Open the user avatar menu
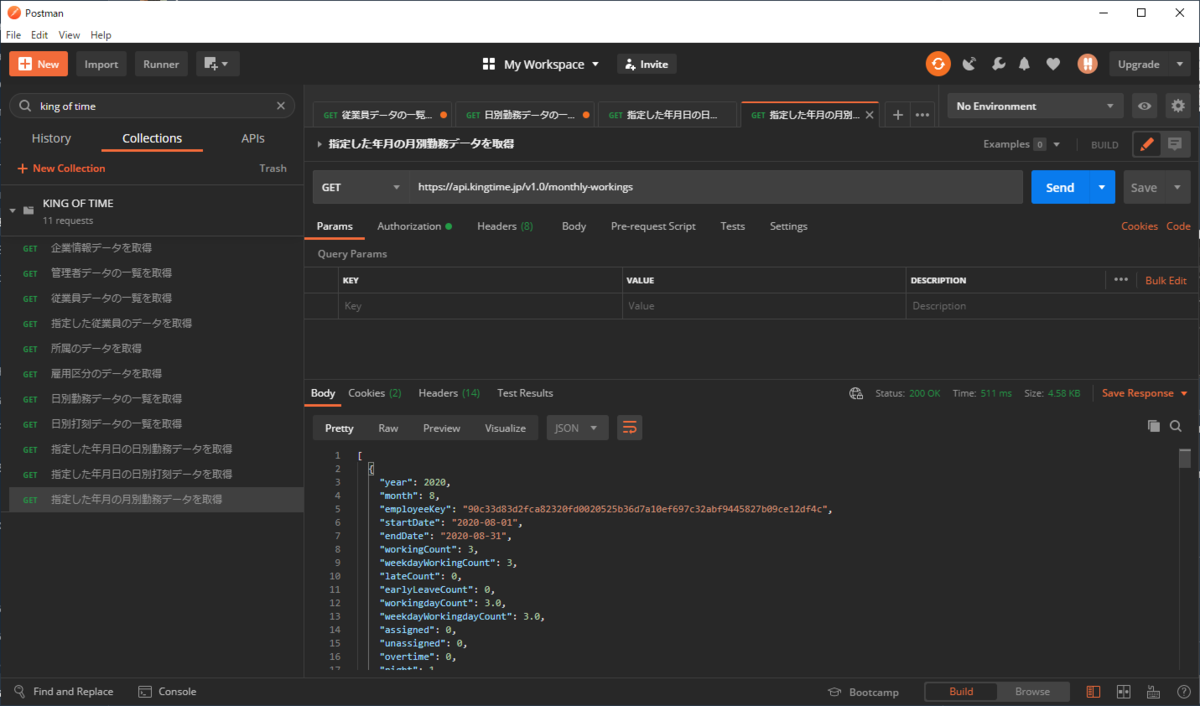This screenshot has height=706, width=1200. coord(1087,64)
